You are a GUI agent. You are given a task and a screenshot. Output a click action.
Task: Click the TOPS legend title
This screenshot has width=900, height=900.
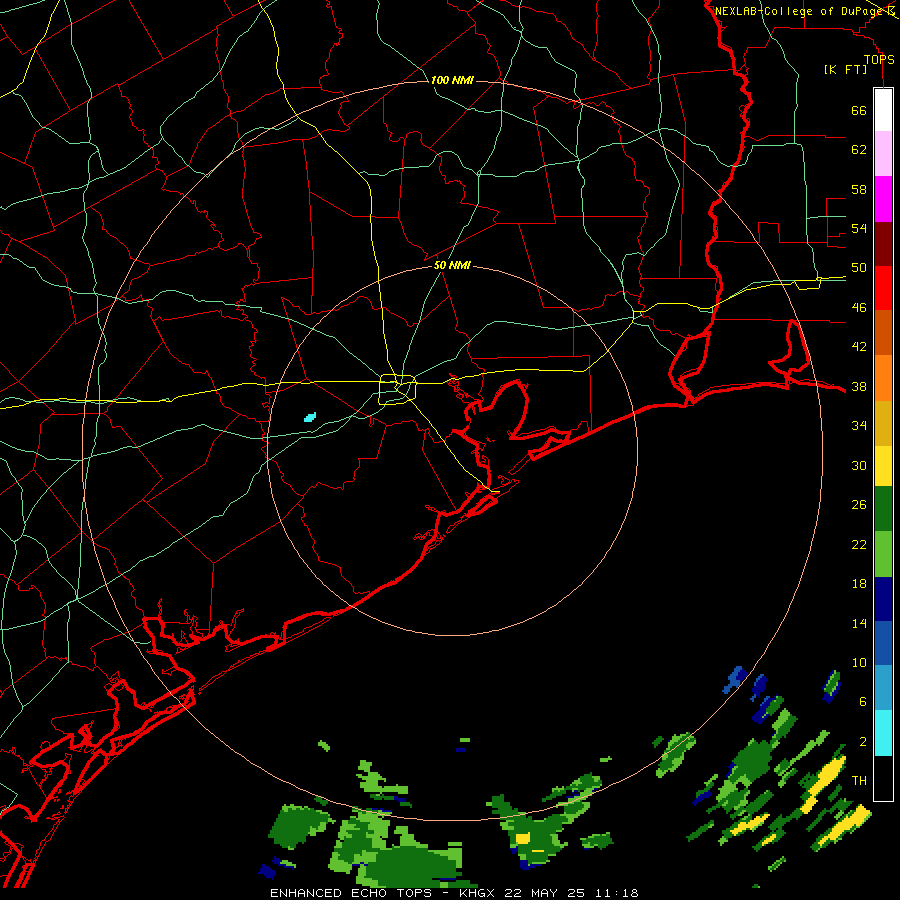[879, 60]
